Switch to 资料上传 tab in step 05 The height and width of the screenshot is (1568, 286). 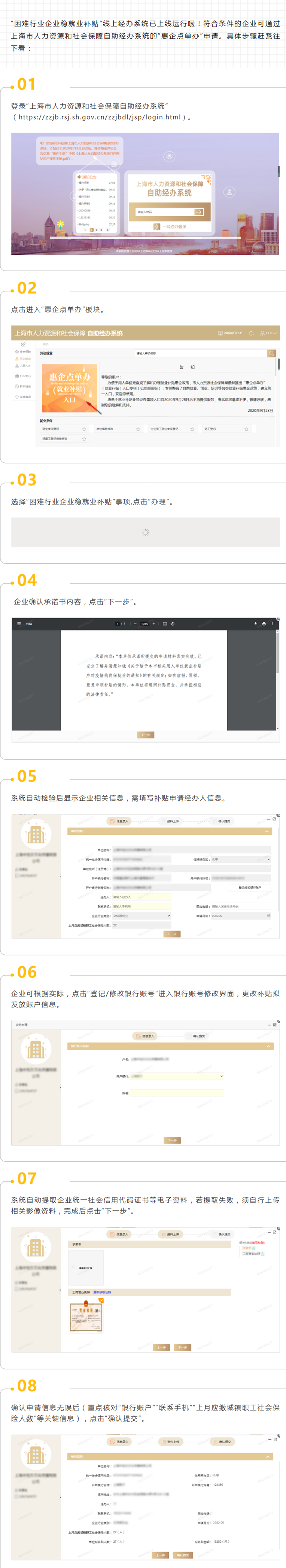(x=171, y=821)
